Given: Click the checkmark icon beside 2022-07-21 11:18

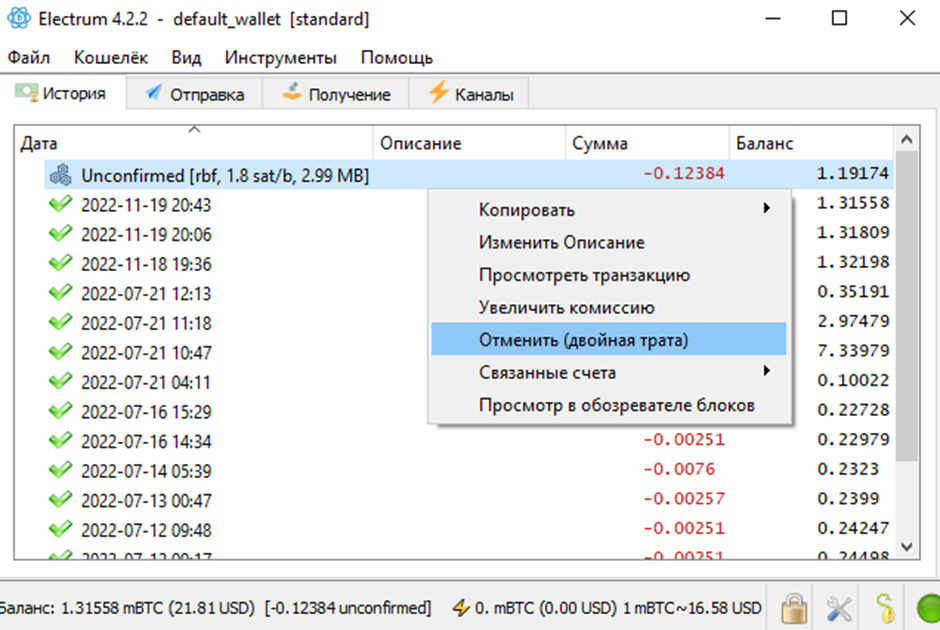Looking at the screenshot, I should pos(61,322).
